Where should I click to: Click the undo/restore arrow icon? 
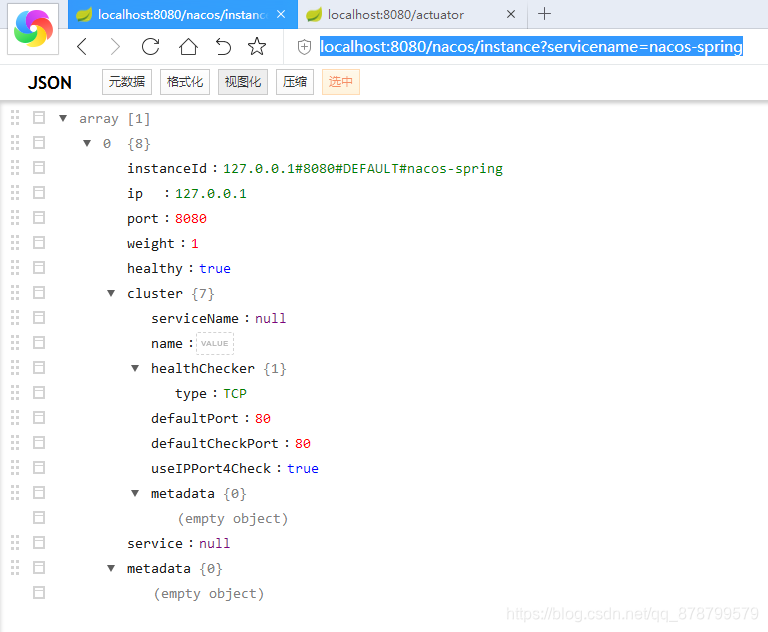223,47
